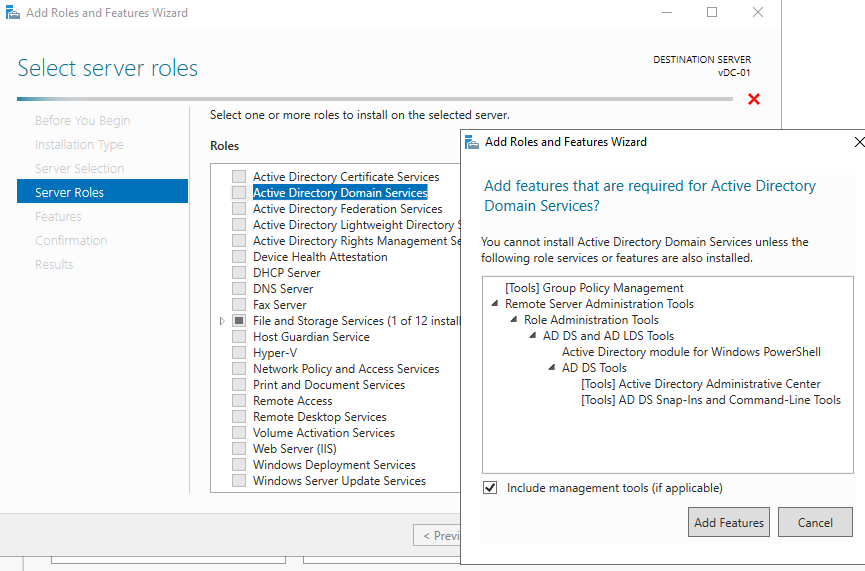Screen dimensions: 865x571
Task: Select Network Policy and Access Services row
Action: coord(346,369)
